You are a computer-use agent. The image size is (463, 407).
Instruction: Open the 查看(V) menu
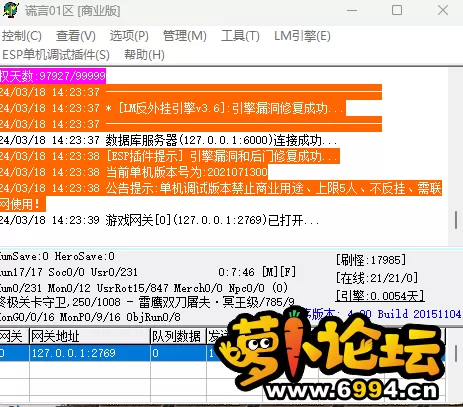coord(76,36)
